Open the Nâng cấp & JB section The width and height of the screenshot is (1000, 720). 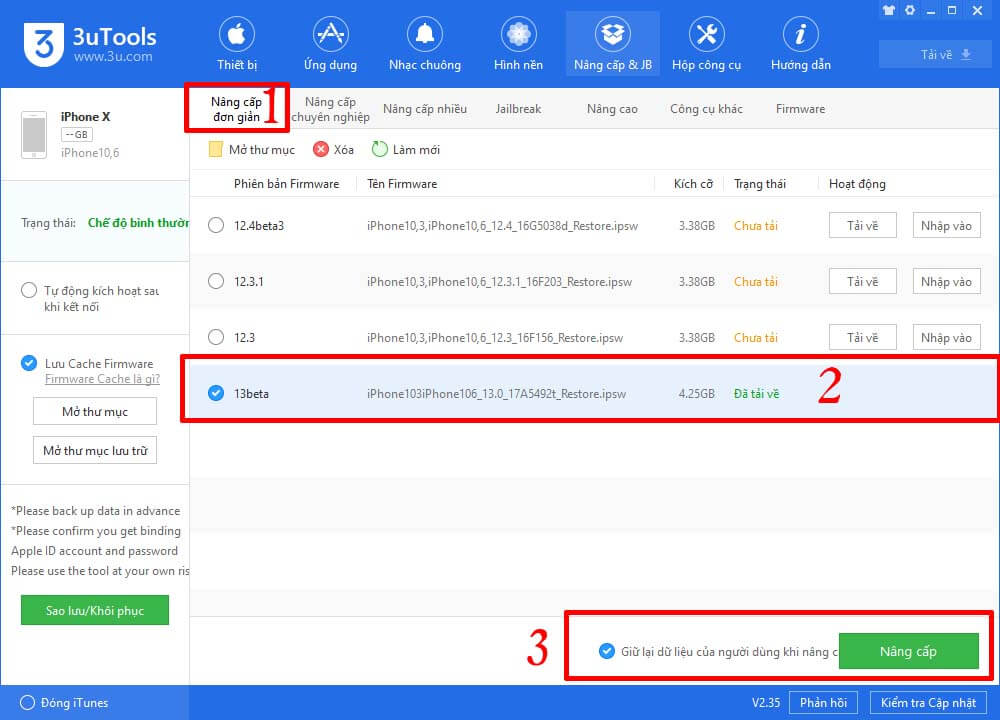tap(613, 43)
